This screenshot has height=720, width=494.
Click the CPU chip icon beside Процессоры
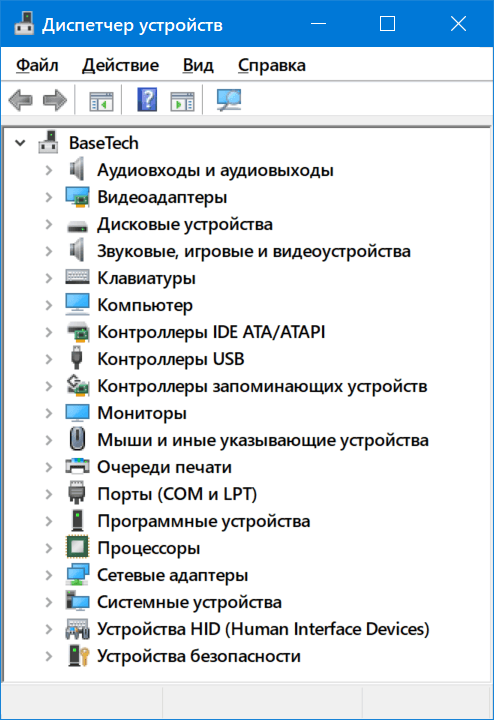click(x=77, y=547)
